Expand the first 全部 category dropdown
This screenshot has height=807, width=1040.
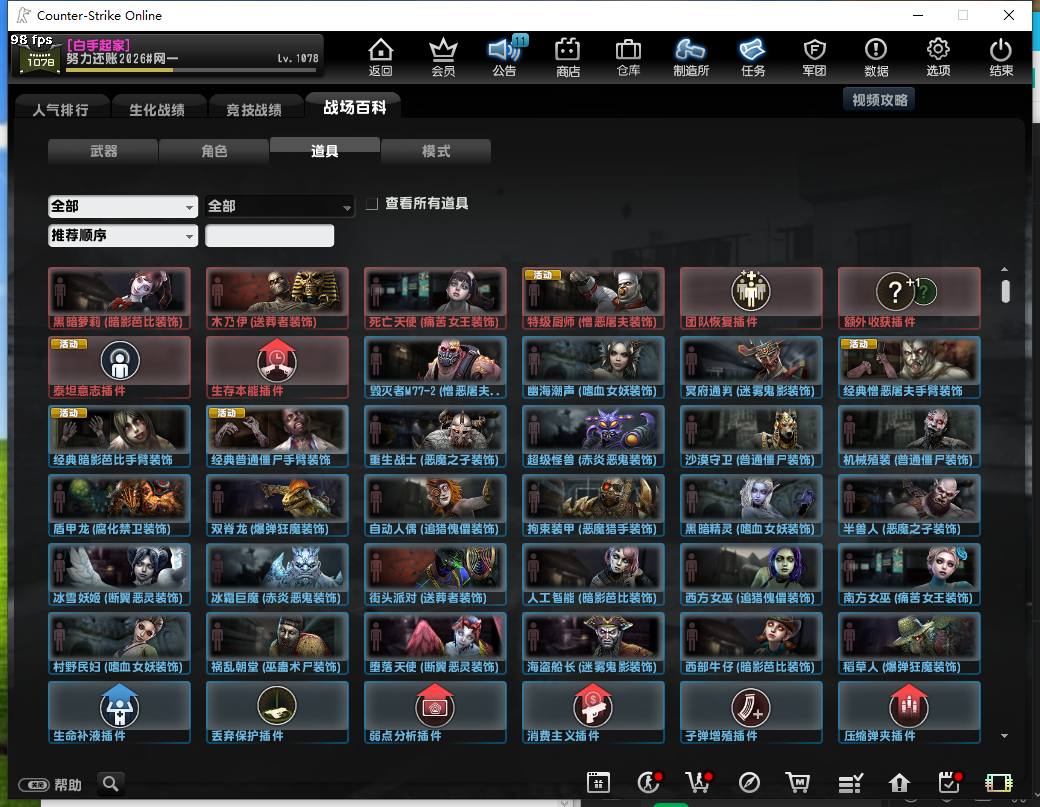tap(123, 206)
